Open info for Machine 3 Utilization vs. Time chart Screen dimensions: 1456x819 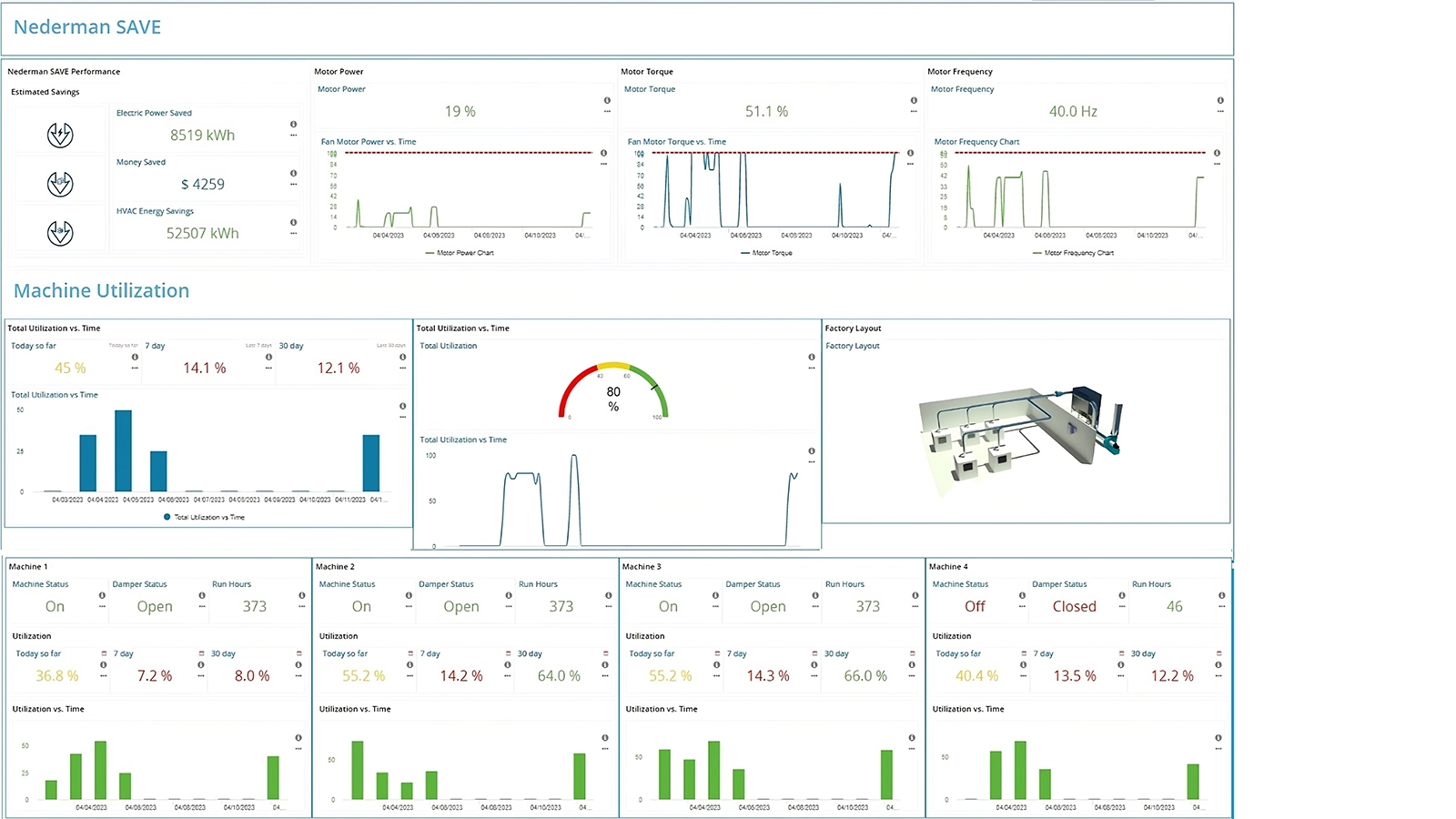coord(912,738)
